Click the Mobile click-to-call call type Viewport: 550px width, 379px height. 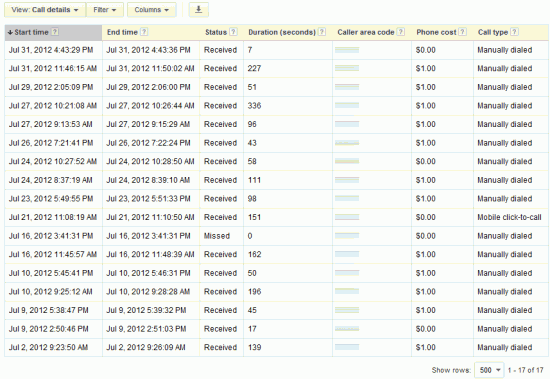(509, 217)
